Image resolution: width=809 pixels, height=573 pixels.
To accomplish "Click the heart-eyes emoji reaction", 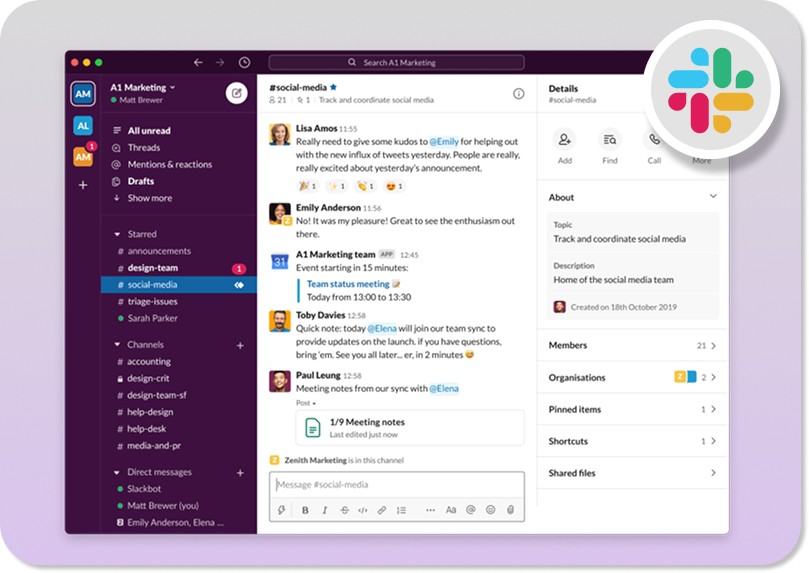I will 394,186.
